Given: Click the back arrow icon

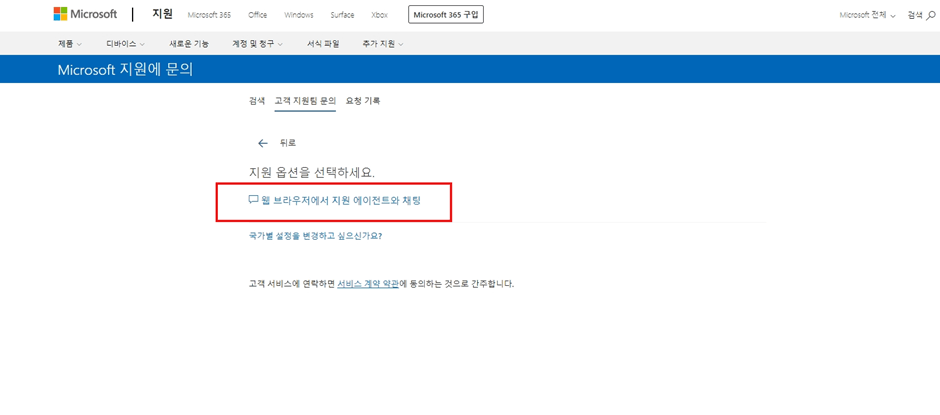Looking at the screenshot, I should pos(263,143).
